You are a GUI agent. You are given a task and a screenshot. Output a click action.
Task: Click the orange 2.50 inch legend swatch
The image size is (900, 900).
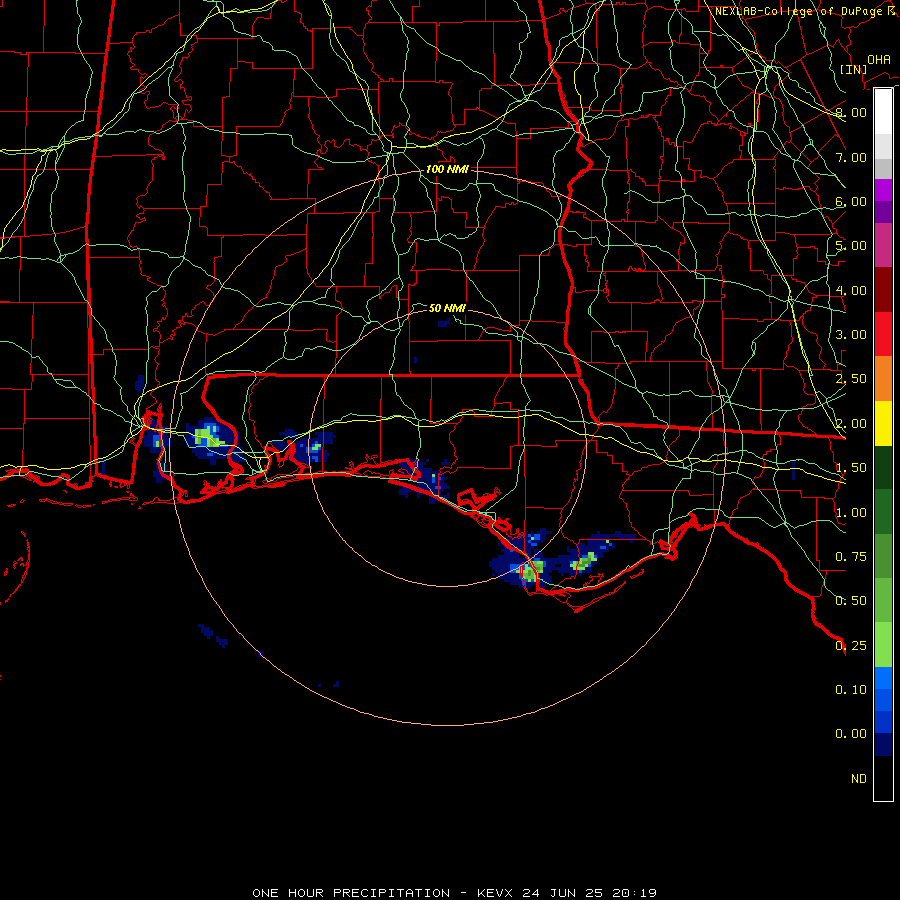[883, 378]
